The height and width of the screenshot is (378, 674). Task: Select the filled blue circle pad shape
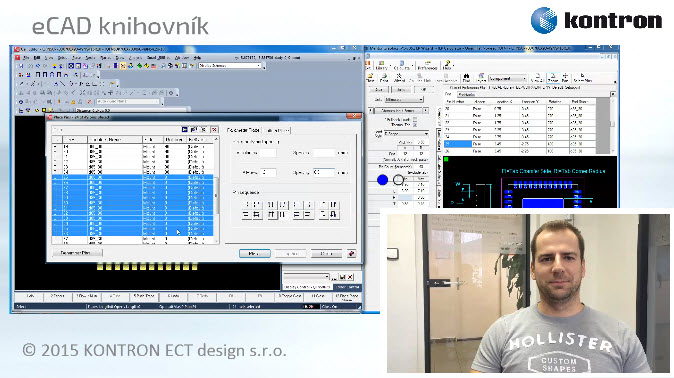tap(383, 180)
